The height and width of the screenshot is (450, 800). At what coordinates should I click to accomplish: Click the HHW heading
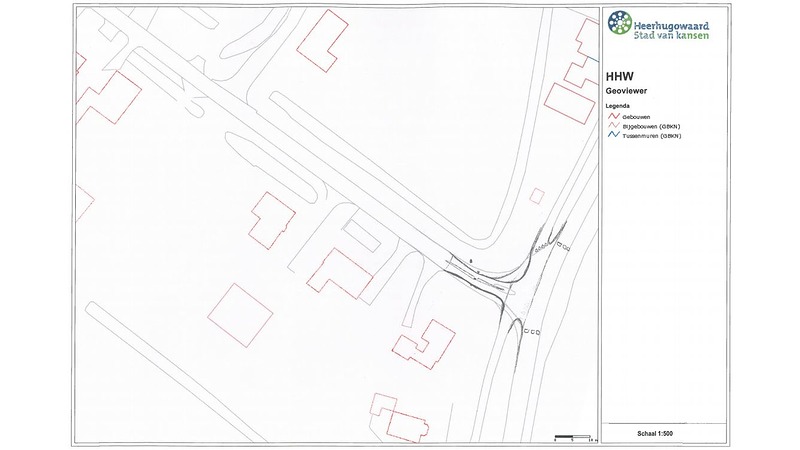click(617, 74)
